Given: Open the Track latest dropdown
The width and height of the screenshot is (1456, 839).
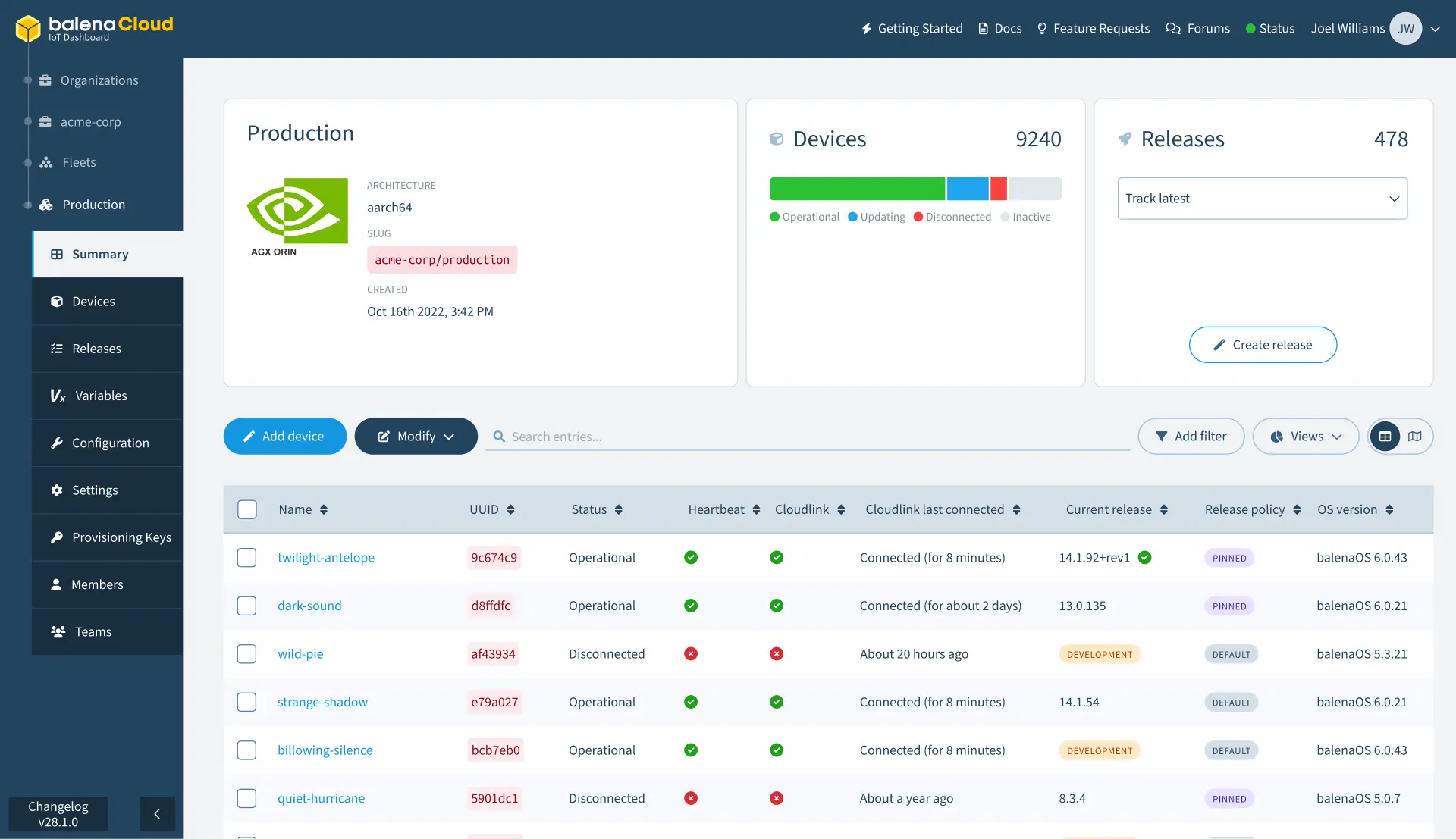Looking at the screenshot, I should [x=1262, y=199].
